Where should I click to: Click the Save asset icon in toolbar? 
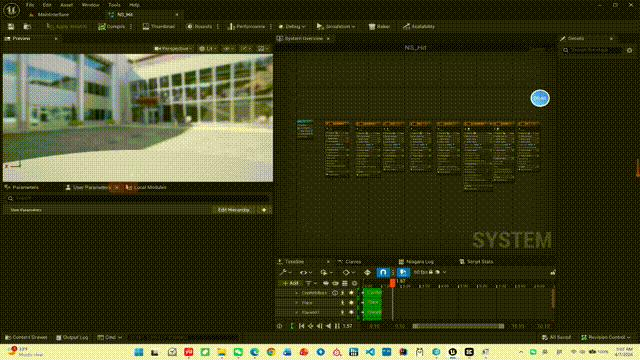click(x=11, y=27)
